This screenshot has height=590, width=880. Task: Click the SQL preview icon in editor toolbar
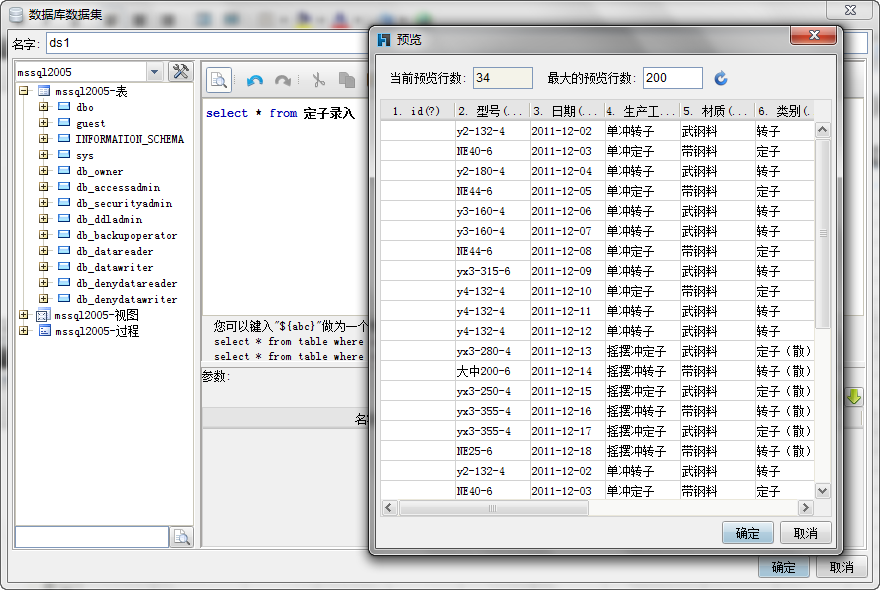pyautogui.click(x=218, y=80)
